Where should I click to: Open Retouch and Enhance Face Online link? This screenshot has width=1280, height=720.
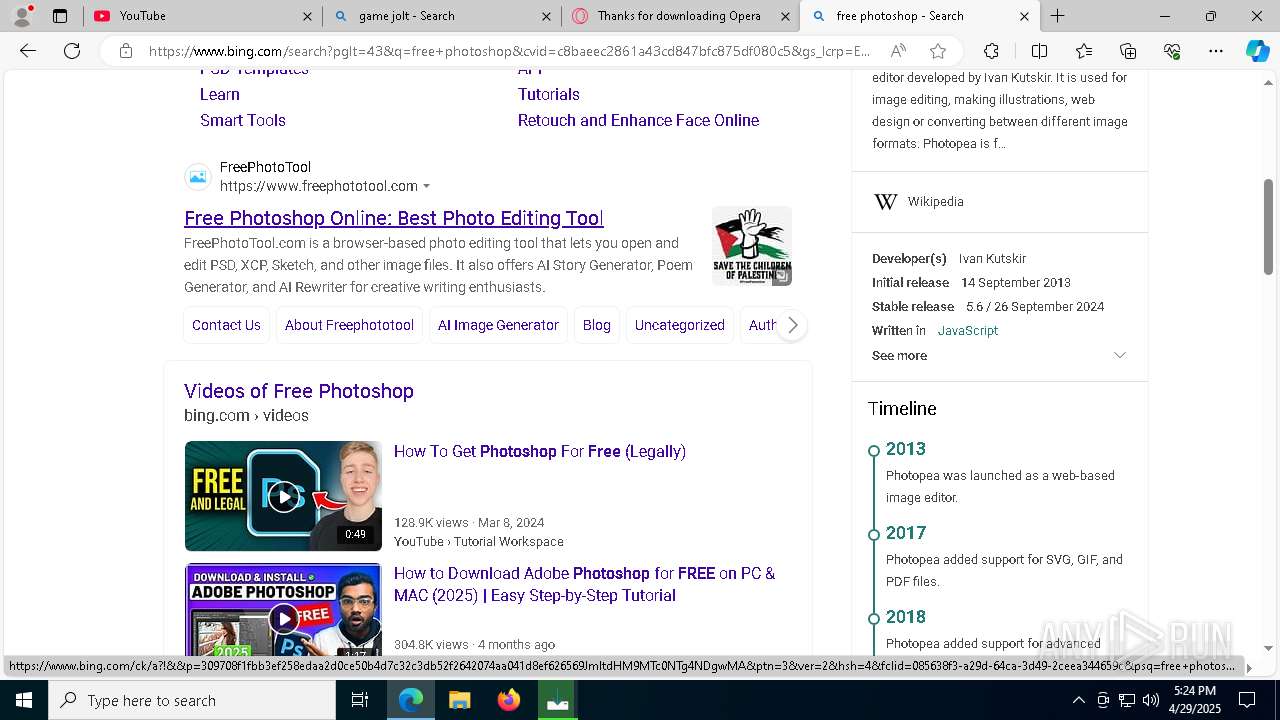click(638, 120)
